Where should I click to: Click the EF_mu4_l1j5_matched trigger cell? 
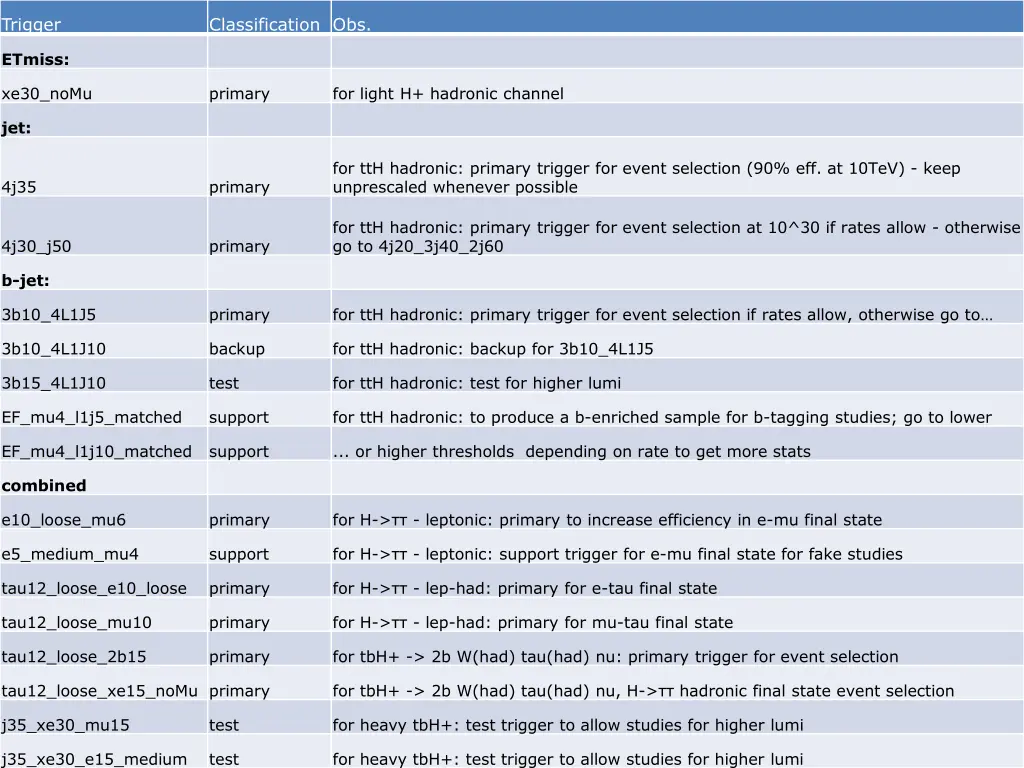click(103, 409)
